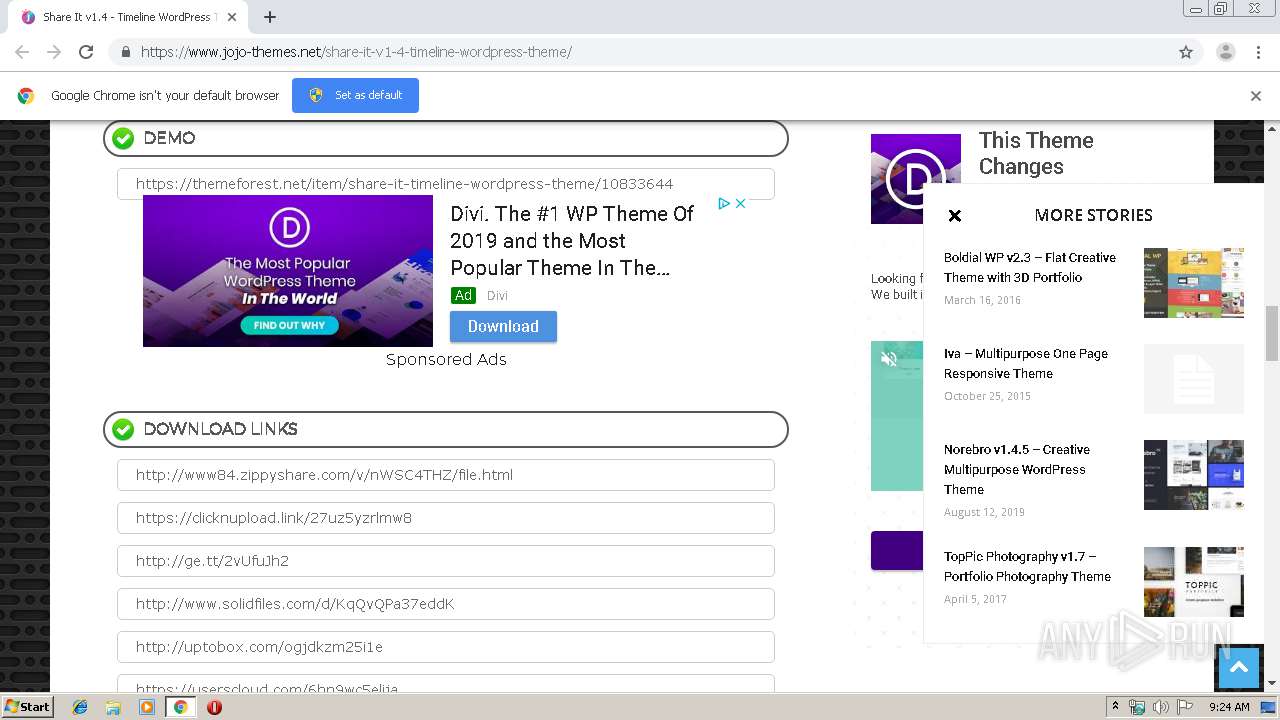Click the Divi ad banner image
Screen dimensions: 1280x720
tap(288, 271)
